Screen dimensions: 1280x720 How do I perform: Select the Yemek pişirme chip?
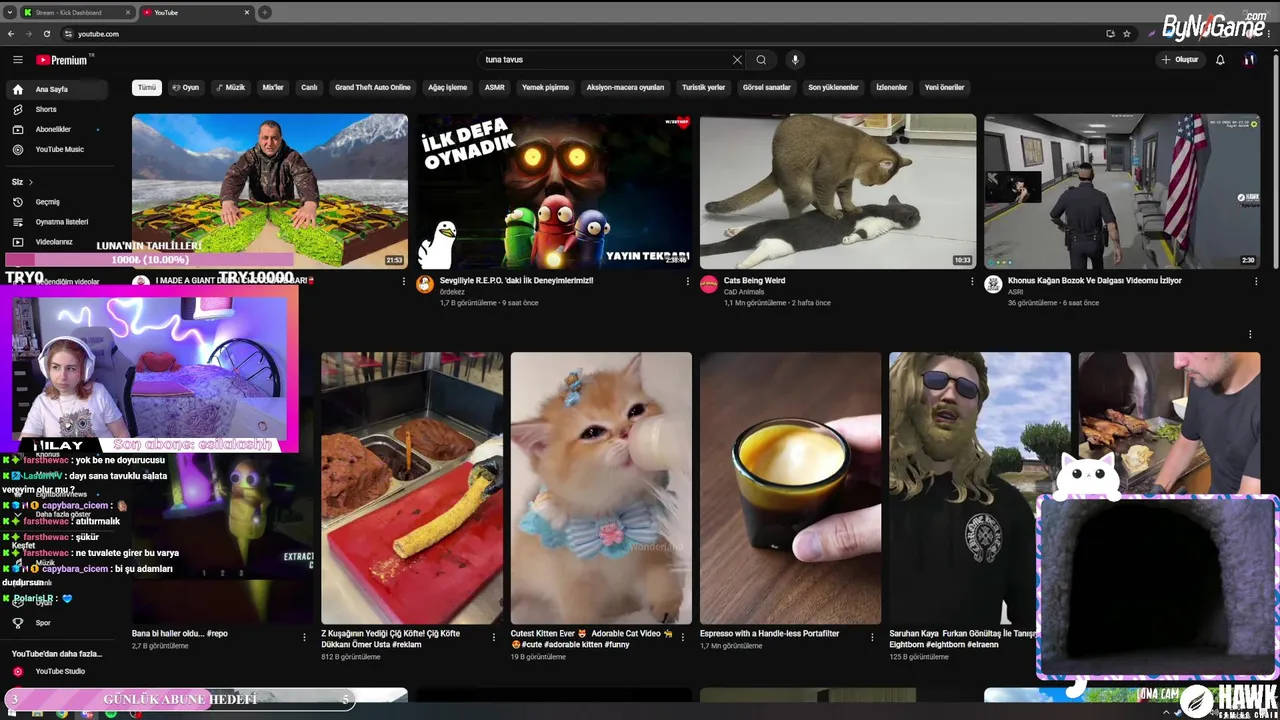tap(545, 87)
